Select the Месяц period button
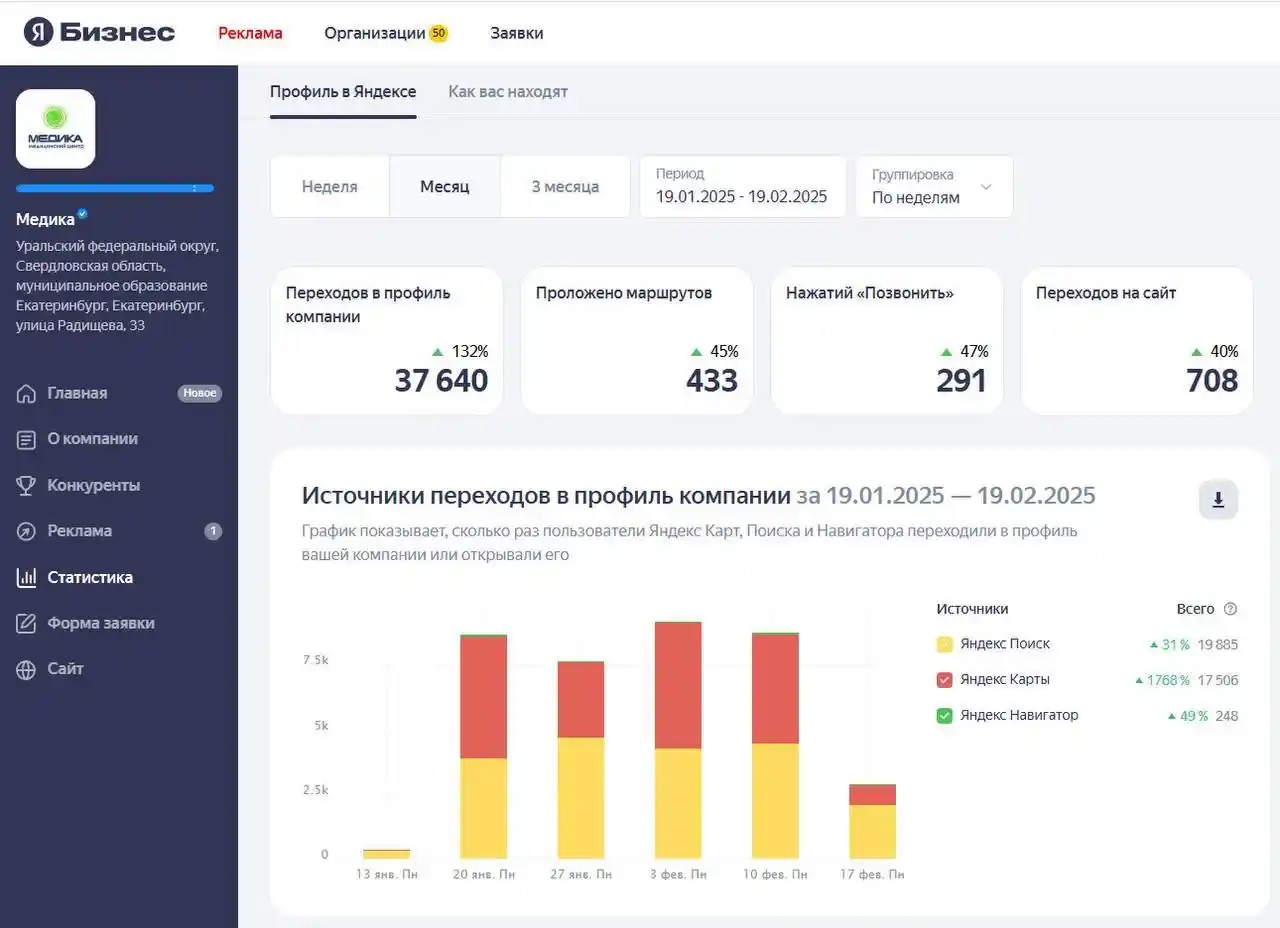Viewport: 1280px width, 928px height. coord(445,186)
